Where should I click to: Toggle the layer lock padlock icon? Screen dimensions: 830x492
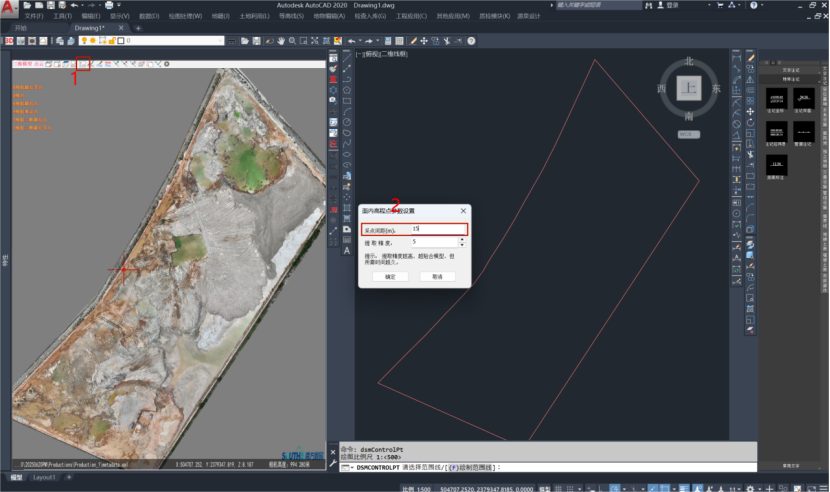112,41
